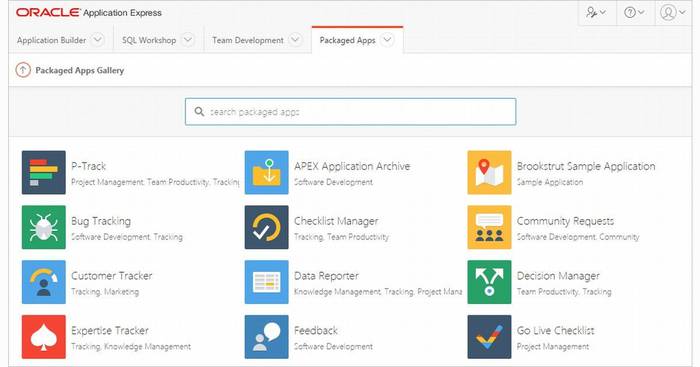
Task: Click the Customer Tracker title
Action: click(x=112, y=276)
